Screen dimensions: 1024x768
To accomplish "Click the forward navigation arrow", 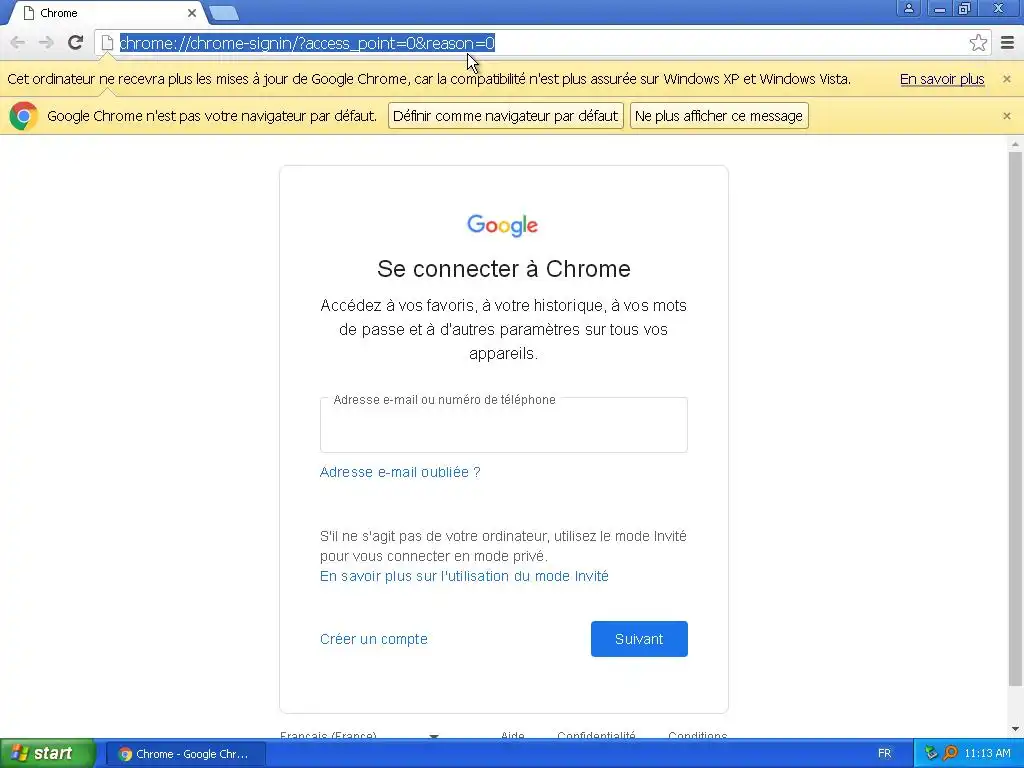I will (x=46, y=43).
